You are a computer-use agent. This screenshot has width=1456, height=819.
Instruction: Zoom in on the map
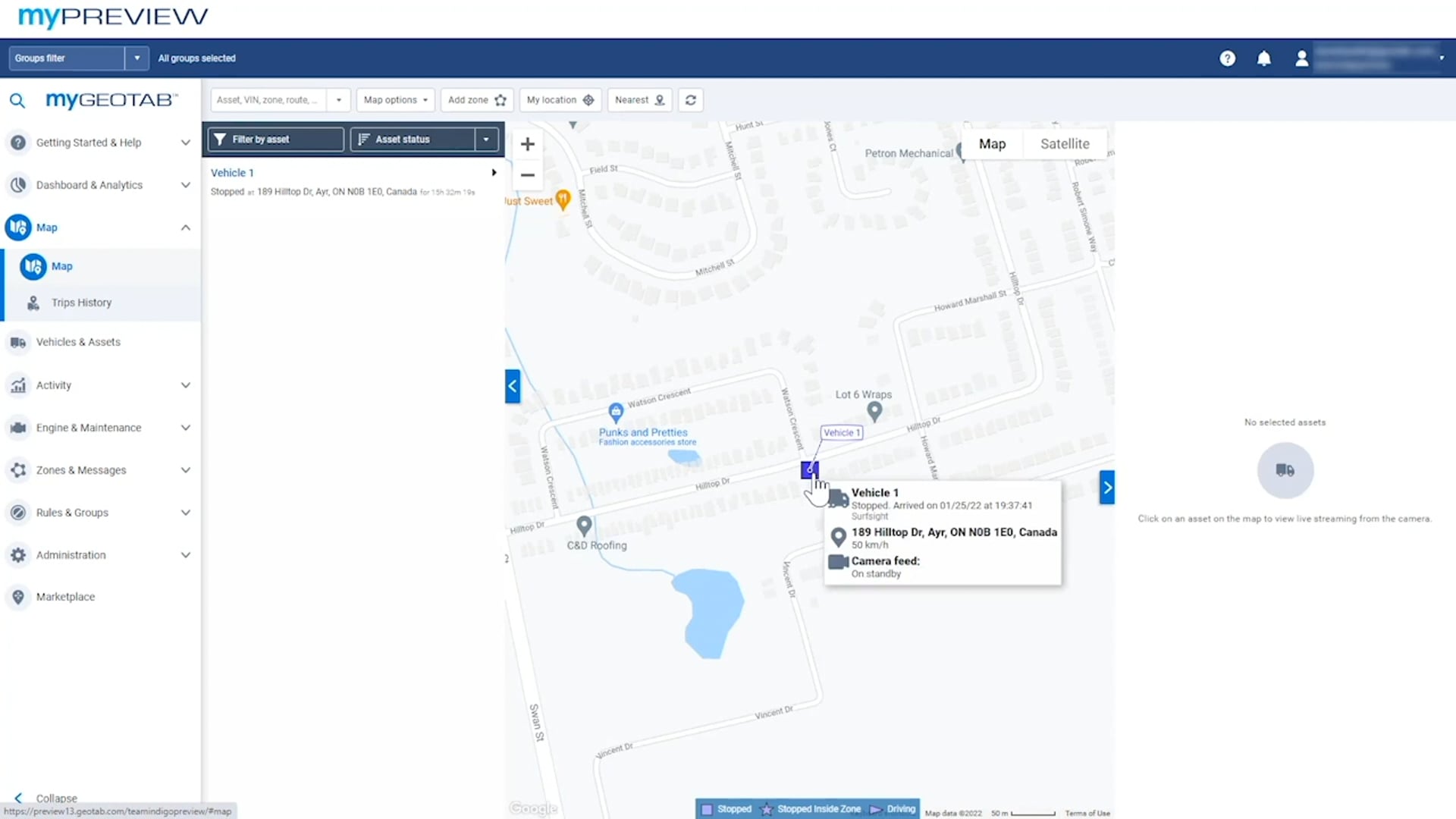coord(528,144)
